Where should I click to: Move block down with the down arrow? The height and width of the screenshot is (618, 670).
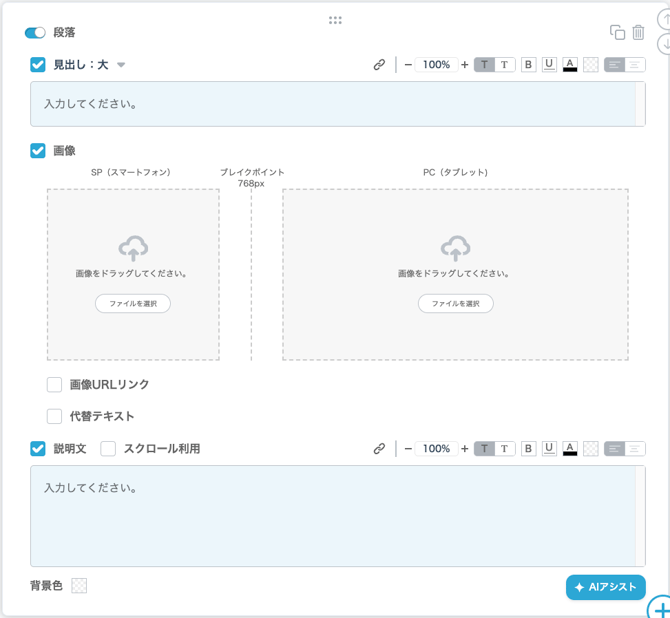tap(664, 44)
